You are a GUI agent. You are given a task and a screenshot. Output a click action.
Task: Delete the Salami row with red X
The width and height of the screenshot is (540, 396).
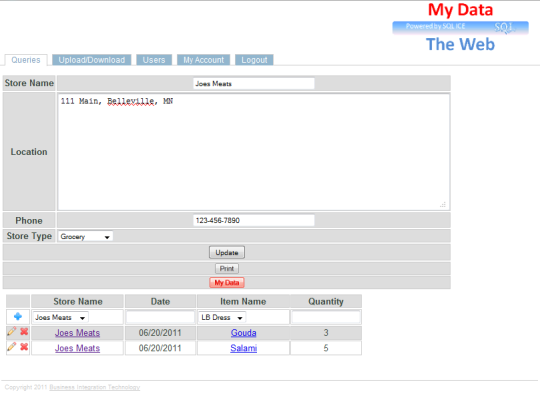(x=24, y=347)
